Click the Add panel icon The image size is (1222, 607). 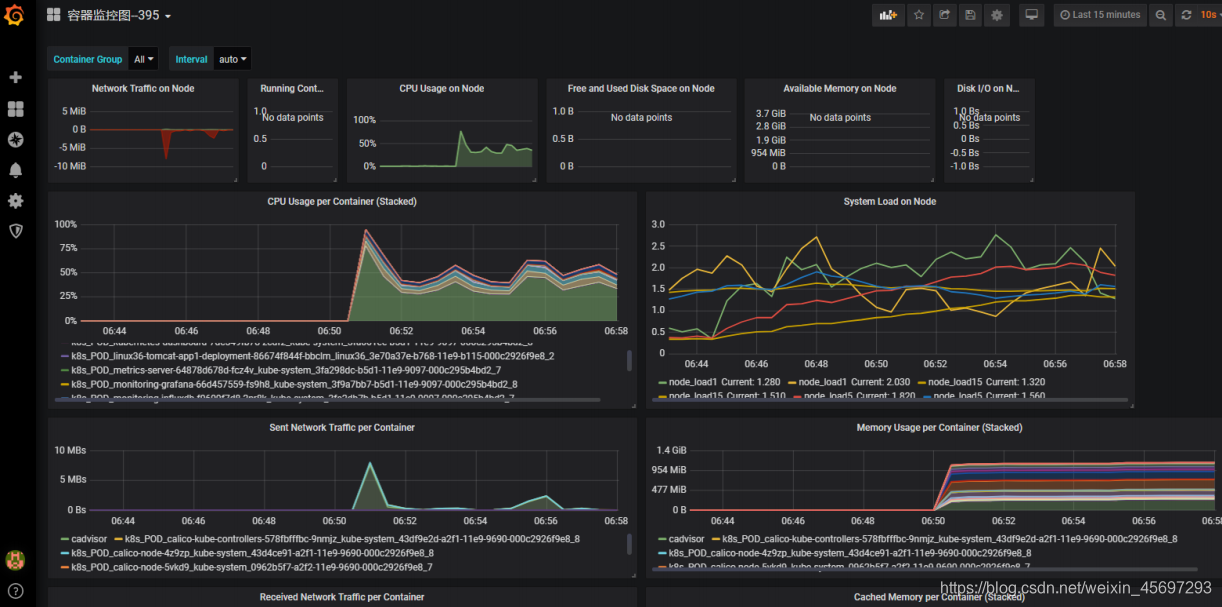(x=888, y=15)
